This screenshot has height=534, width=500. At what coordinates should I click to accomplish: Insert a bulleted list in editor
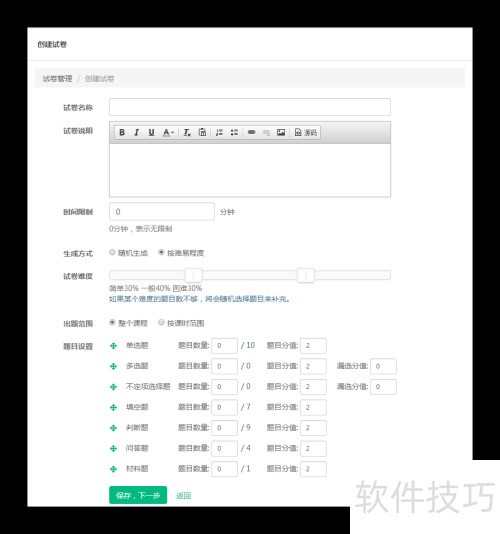click(x=234, y=132)
